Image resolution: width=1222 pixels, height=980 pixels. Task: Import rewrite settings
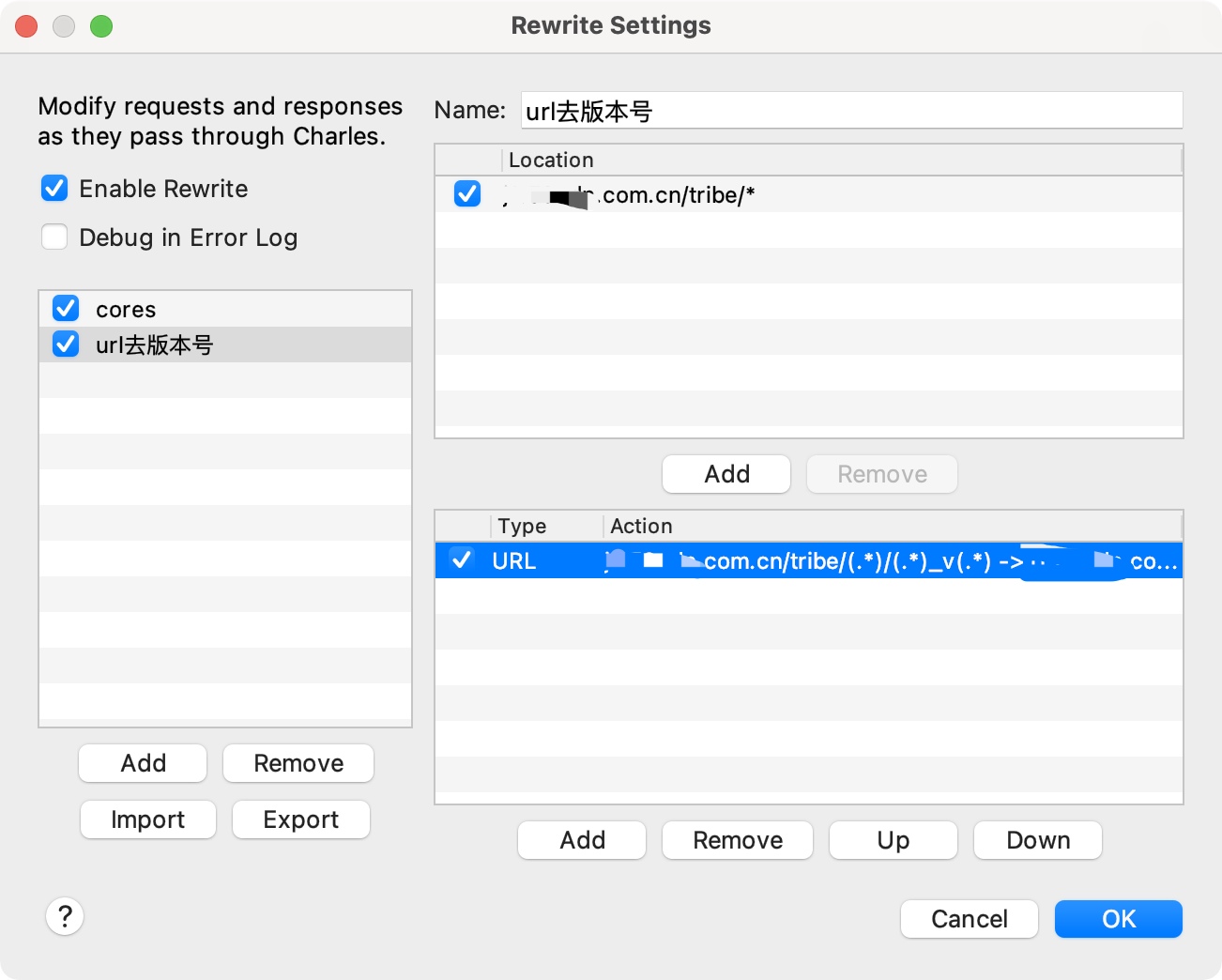click(147, 819)
